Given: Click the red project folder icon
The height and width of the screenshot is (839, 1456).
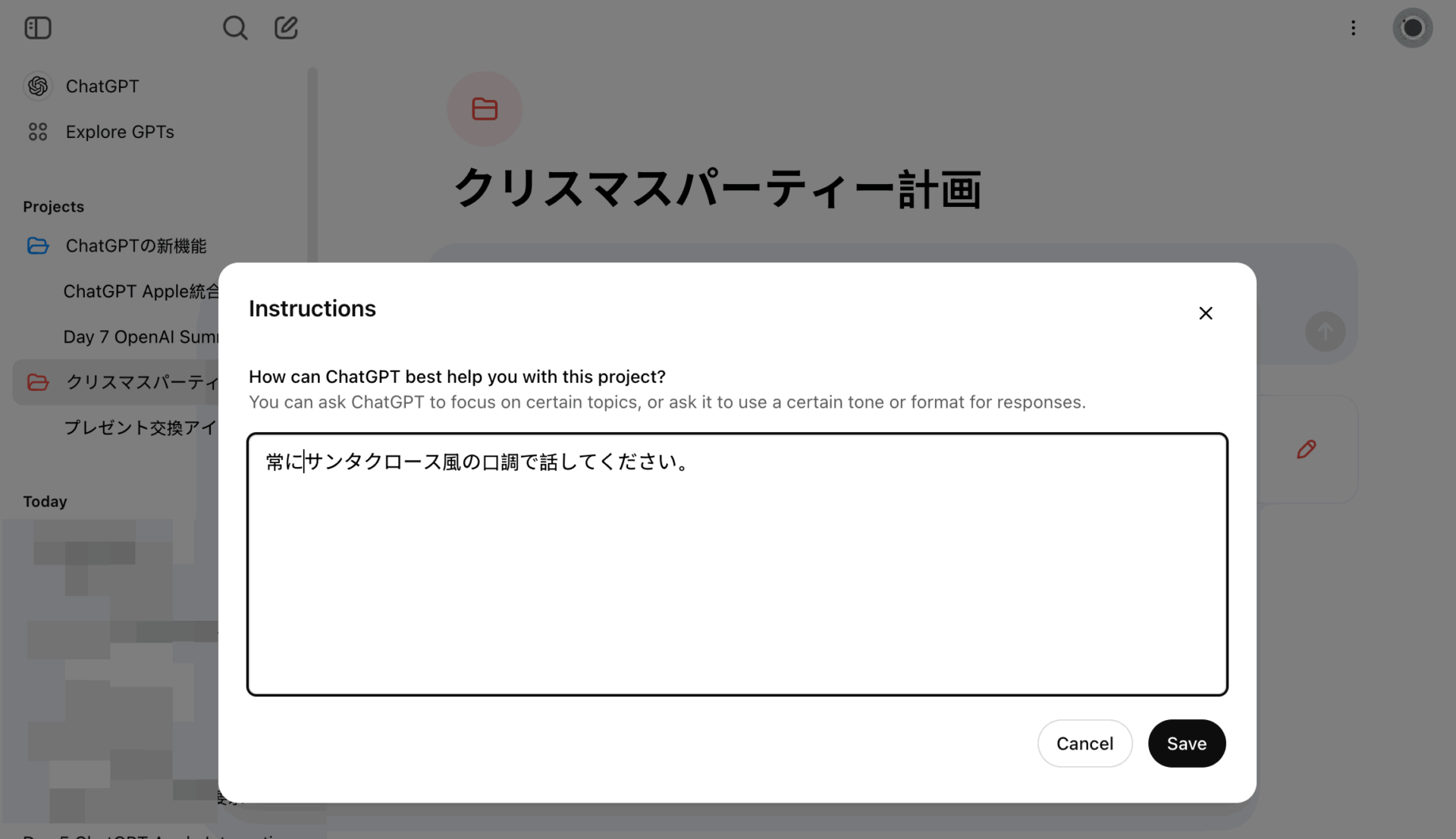Looking at the screenshot, I should [485, 109].
